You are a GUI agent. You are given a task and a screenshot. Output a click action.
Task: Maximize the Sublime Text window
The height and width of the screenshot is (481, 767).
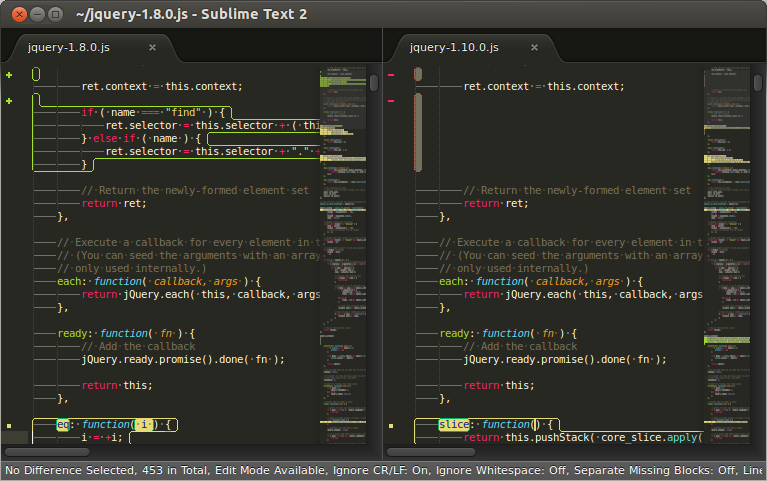tap(56, 14)
